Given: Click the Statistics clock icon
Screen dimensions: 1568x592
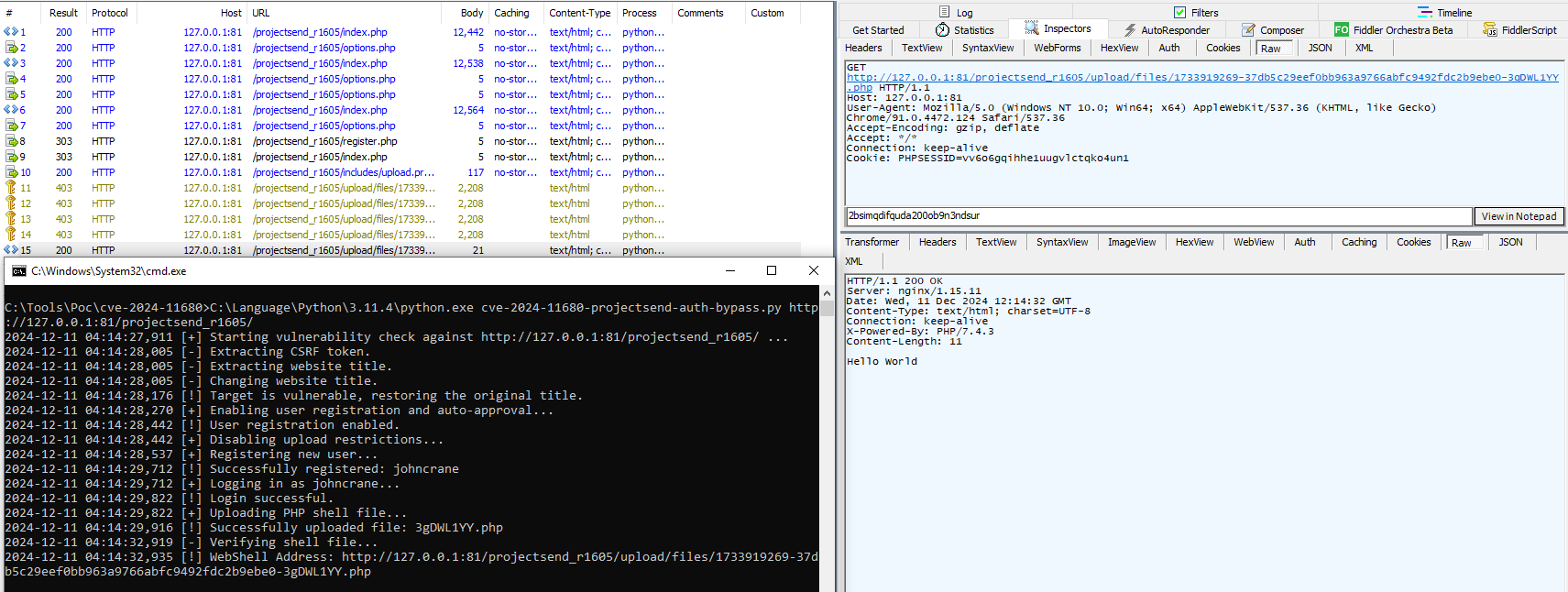Looking at the screenshot, I should 942,30.
